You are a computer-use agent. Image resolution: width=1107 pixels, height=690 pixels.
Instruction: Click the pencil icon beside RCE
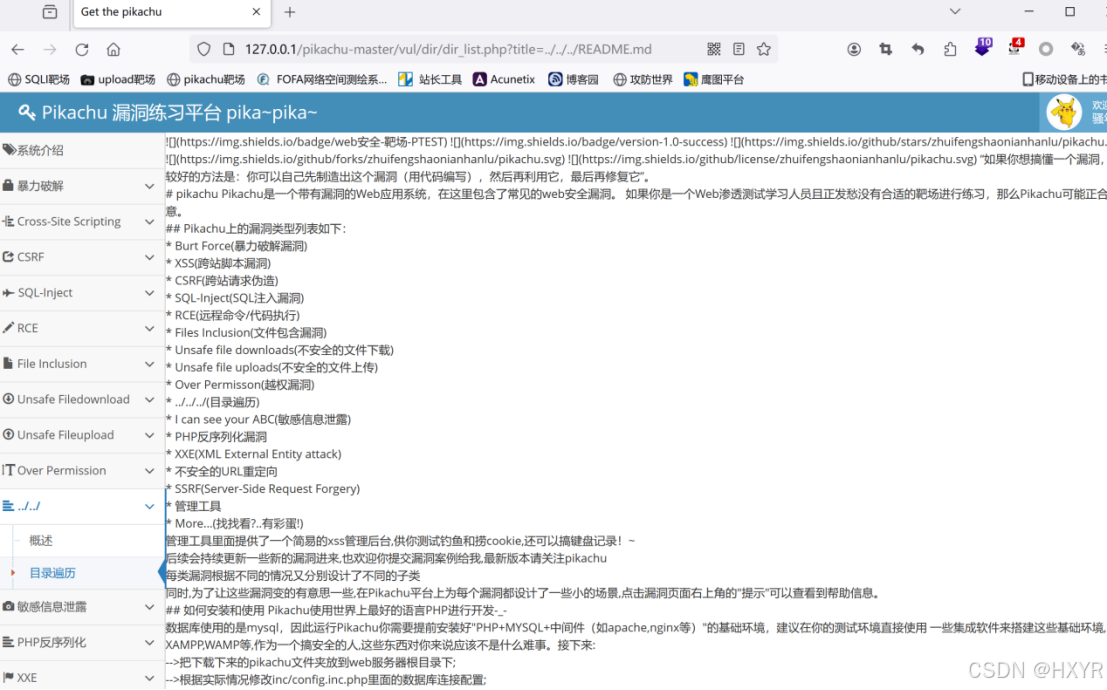click(x=8, y=328)
